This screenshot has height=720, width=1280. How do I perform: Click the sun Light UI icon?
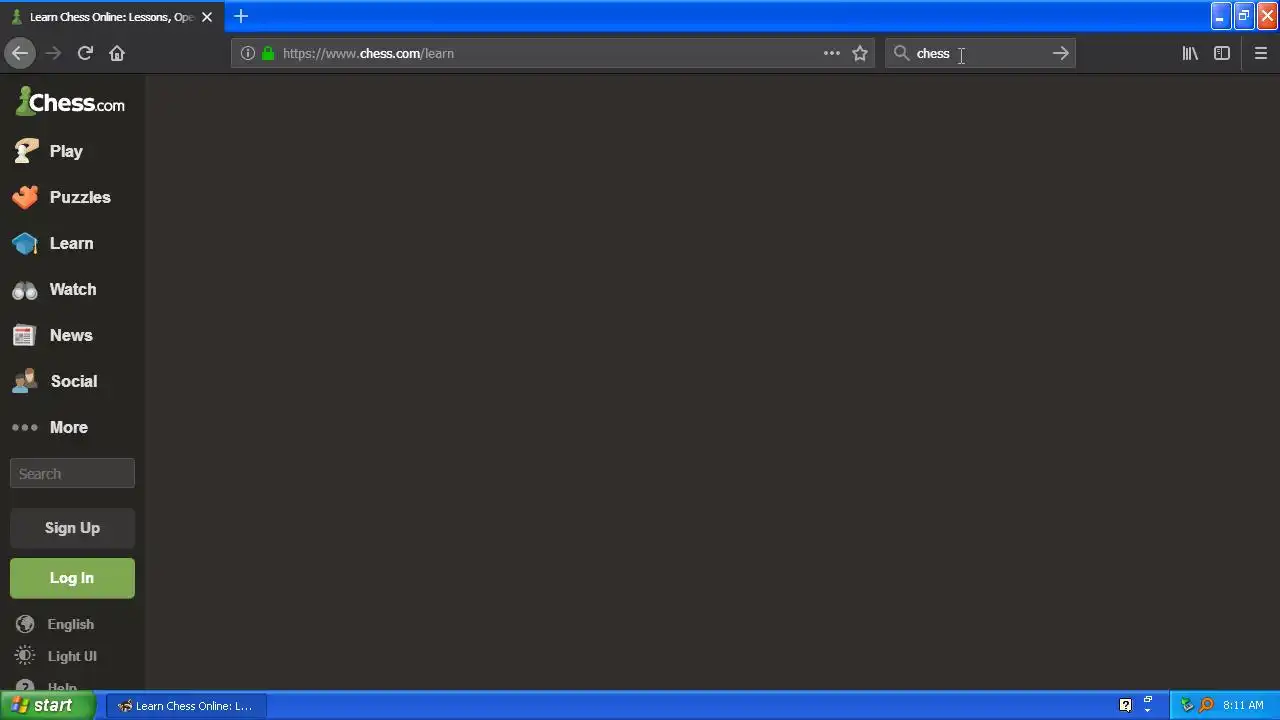pyautogui.click(x=25, y=656)
